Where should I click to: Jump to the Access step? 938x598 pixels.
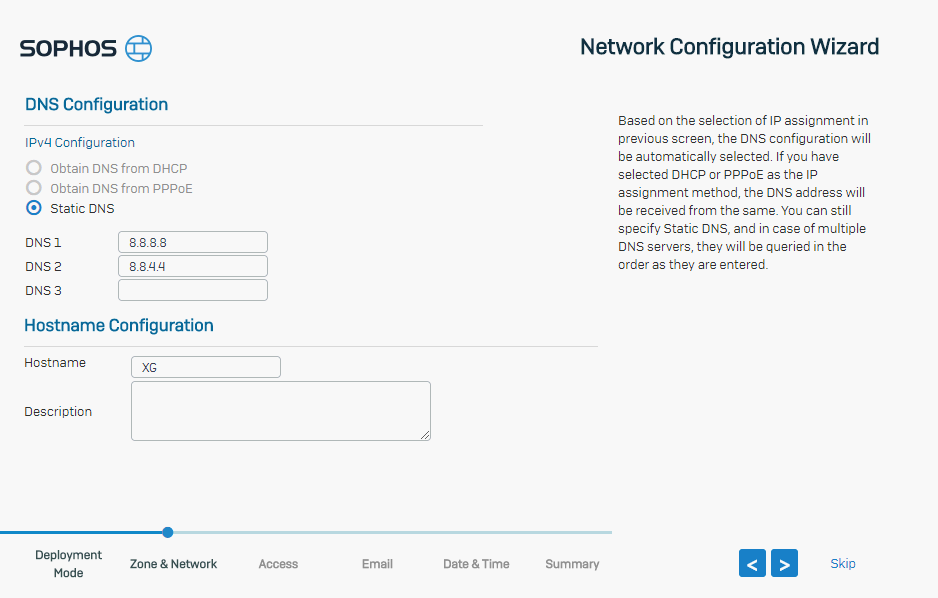point(278,564)
